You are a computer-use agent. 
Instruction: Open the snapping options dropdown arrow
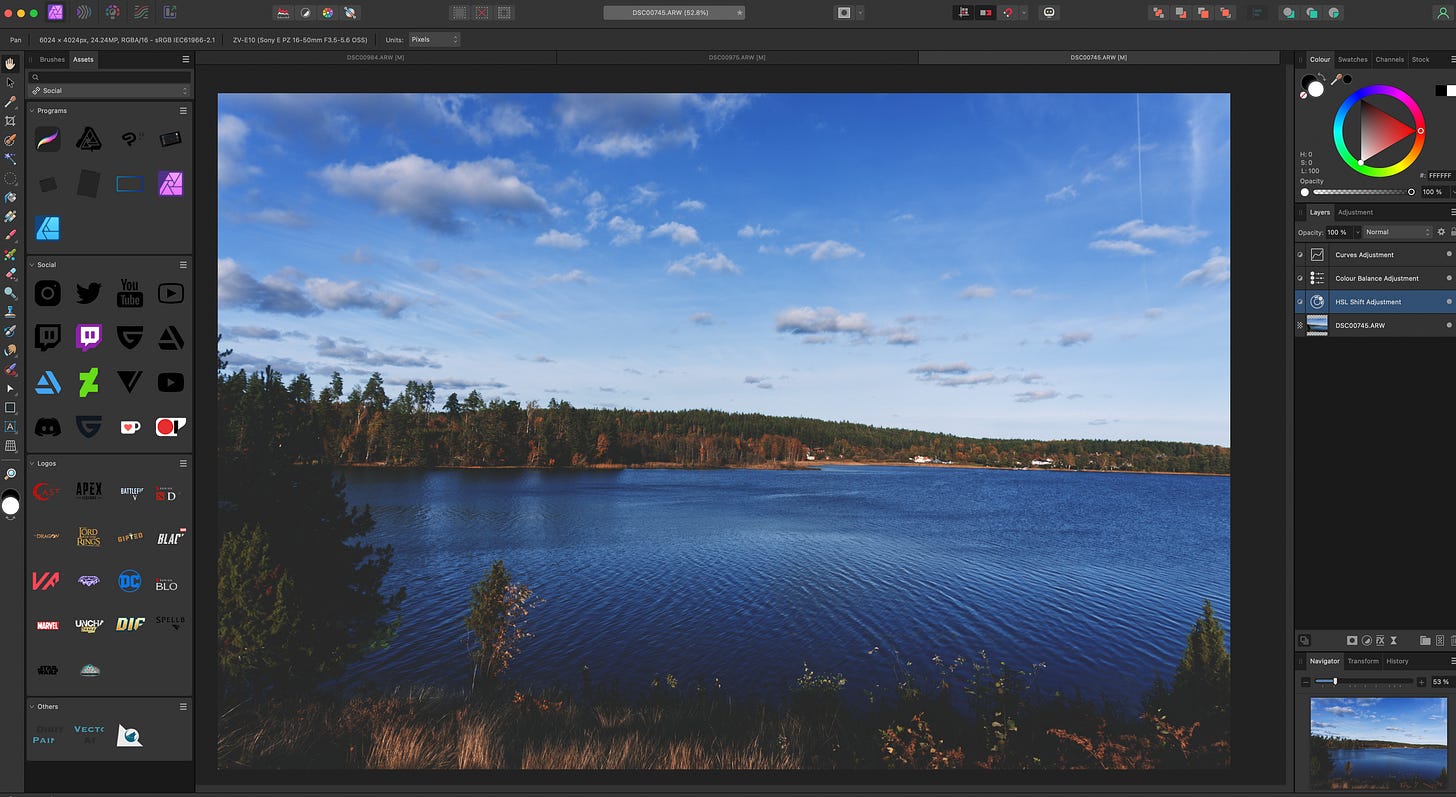pyautogui.click(x=1023, y=13)
